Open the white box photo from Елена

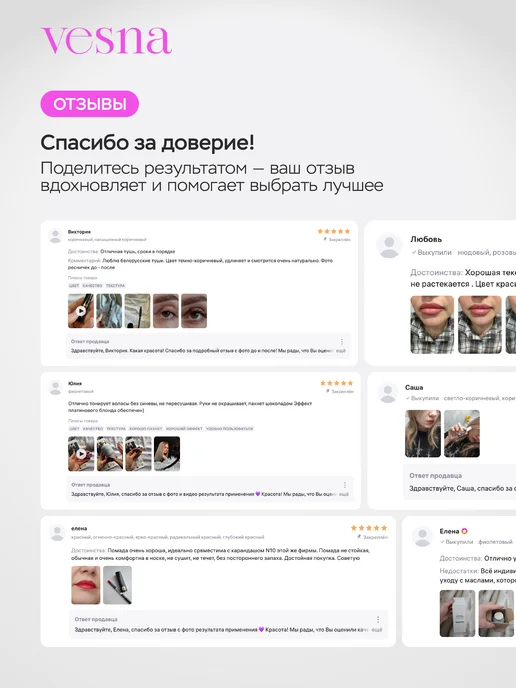point(457,613)
